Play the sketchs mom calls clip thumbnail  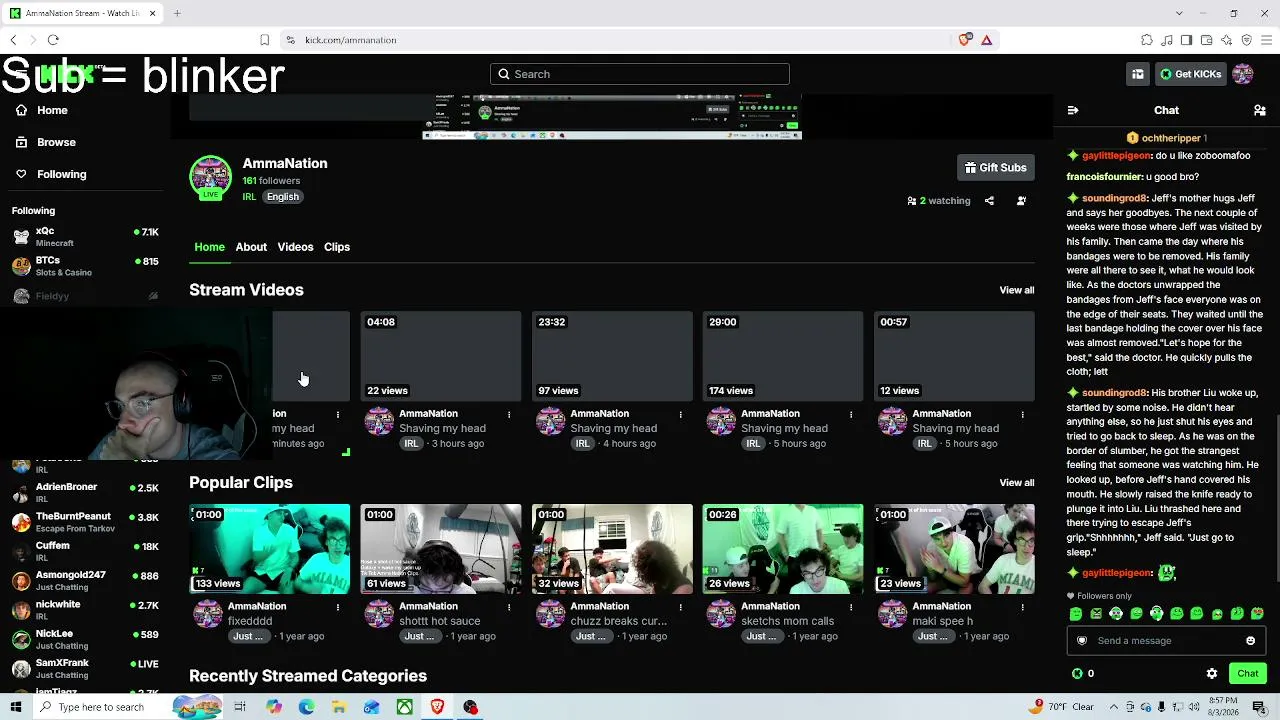[x=783, y=549]
